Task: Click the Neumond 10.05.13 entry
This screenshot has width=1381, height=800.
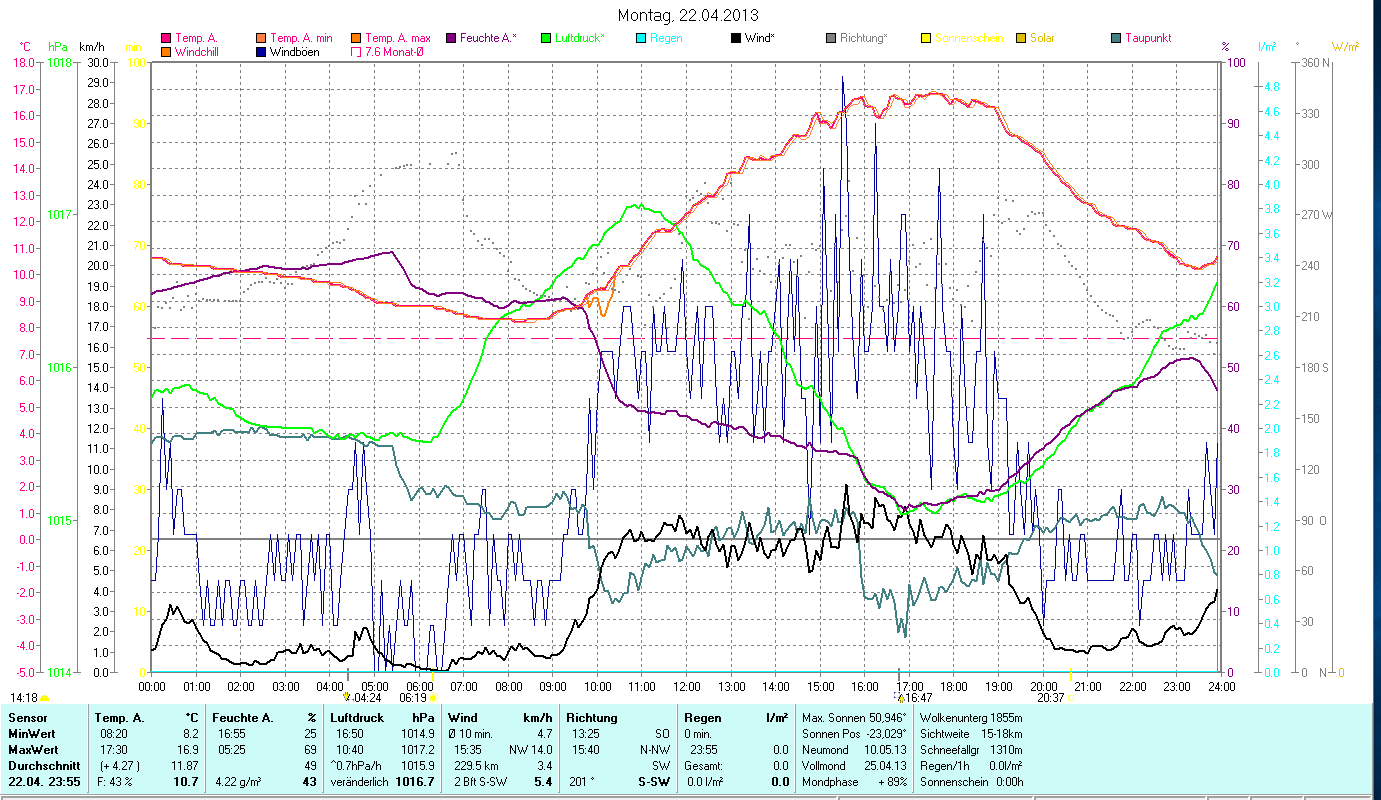Action: (x=854, y=750)
